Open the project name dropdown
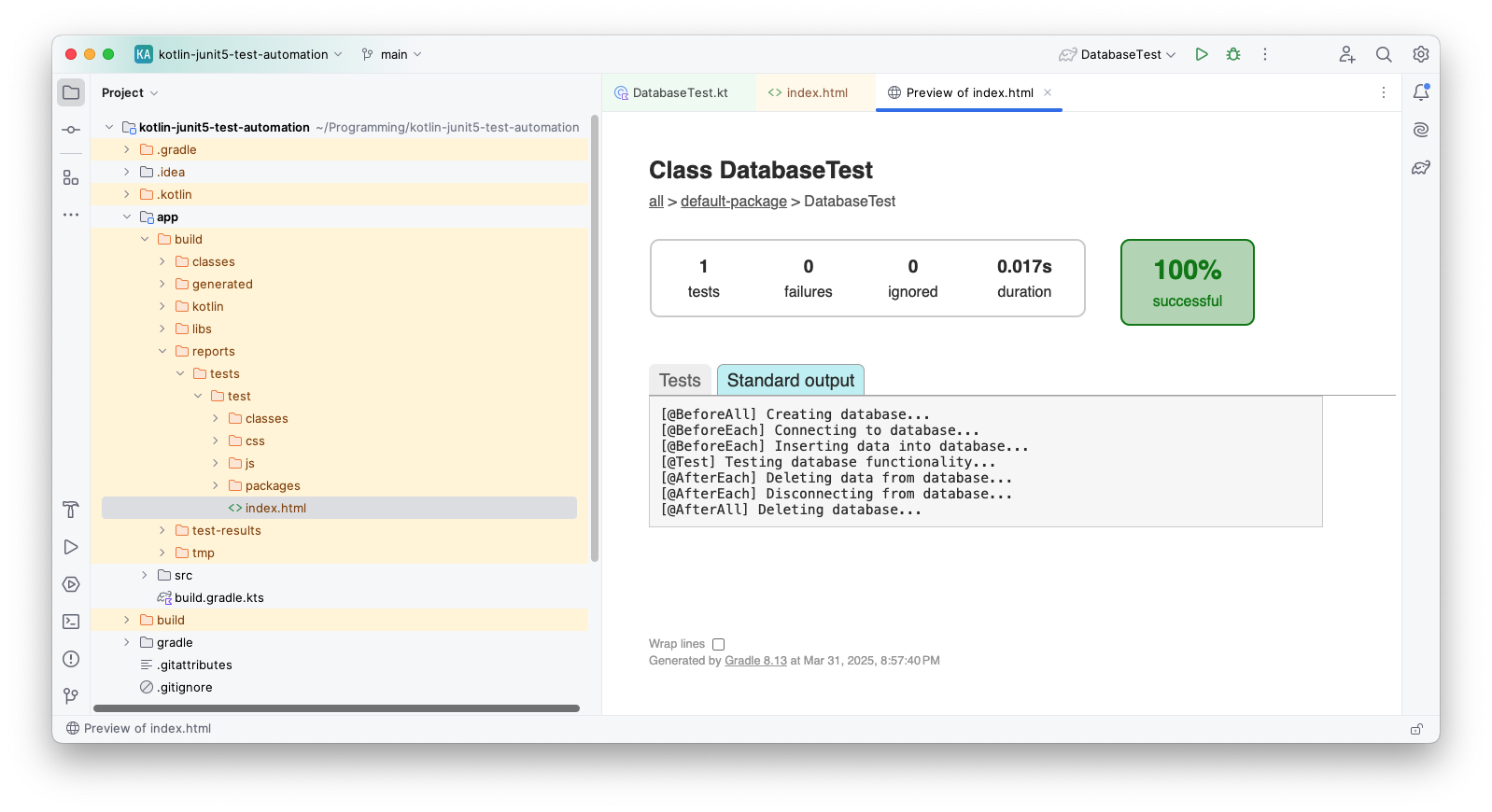 pyautogui.click(x=239, y=54)
